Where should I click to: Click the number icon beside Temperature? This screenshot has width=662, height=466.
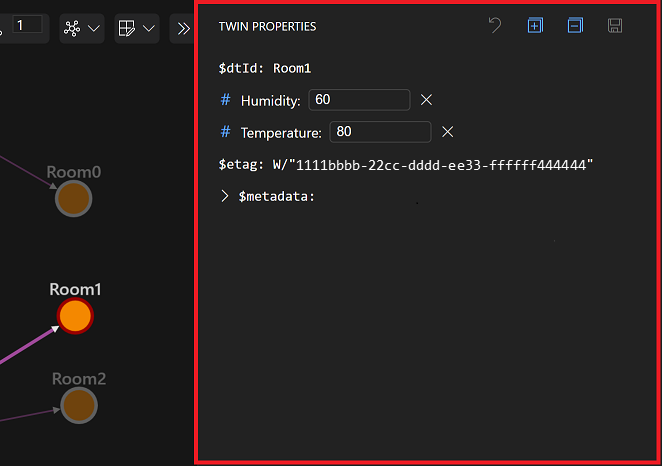226,132
